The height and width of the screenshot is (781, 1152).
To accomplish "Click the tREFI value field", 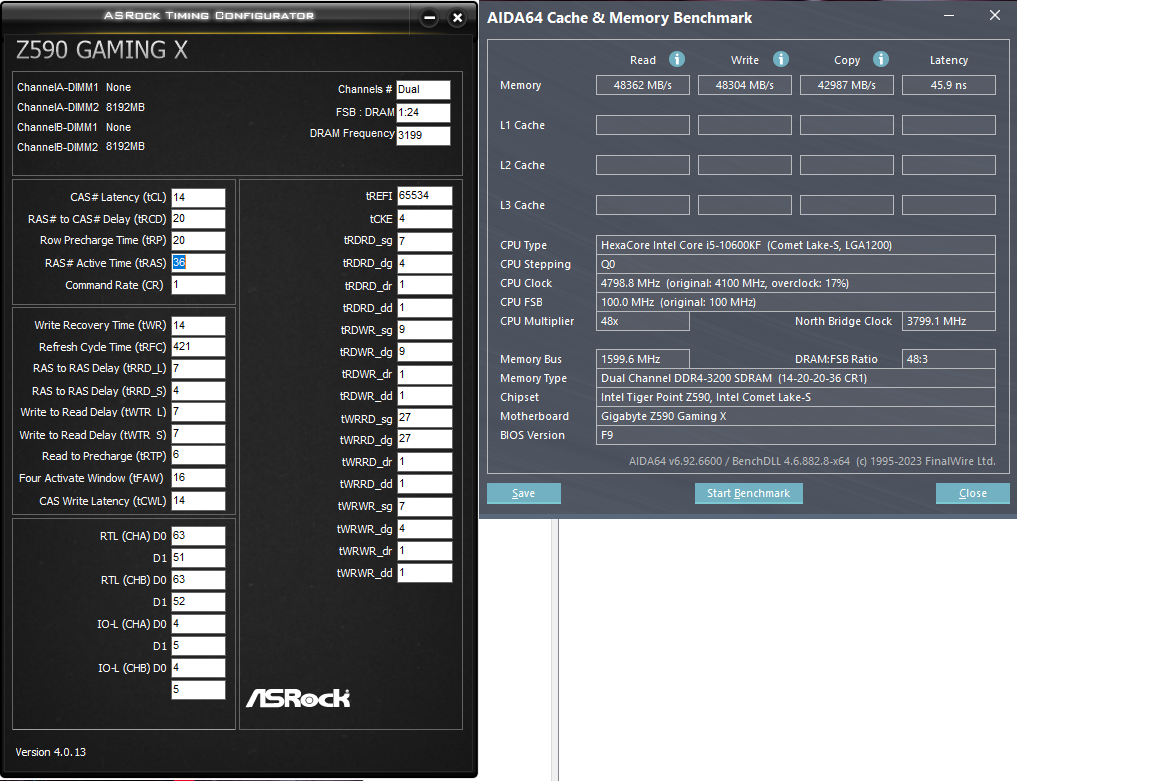I will (x=425, y=196).
